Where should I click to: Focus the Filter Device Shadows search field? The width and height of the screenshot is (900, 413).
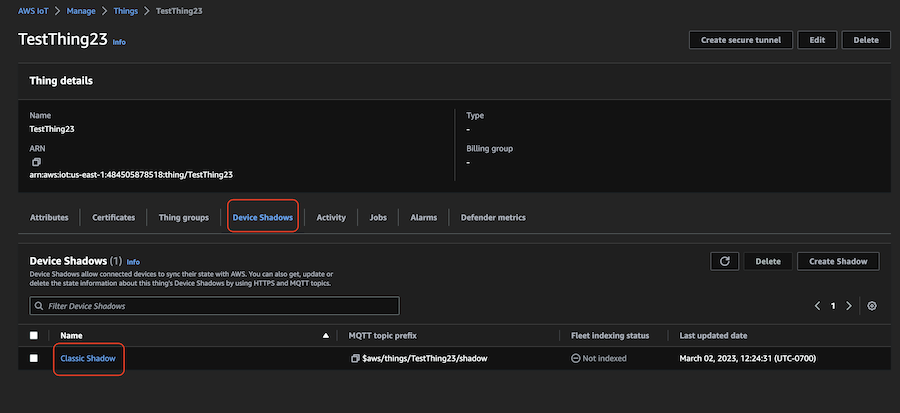point(215,306)
